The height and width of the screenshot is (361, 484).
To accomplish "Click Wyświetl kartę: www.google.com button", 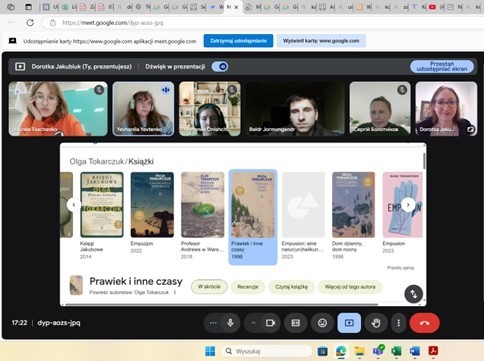I will coord(321,41).
